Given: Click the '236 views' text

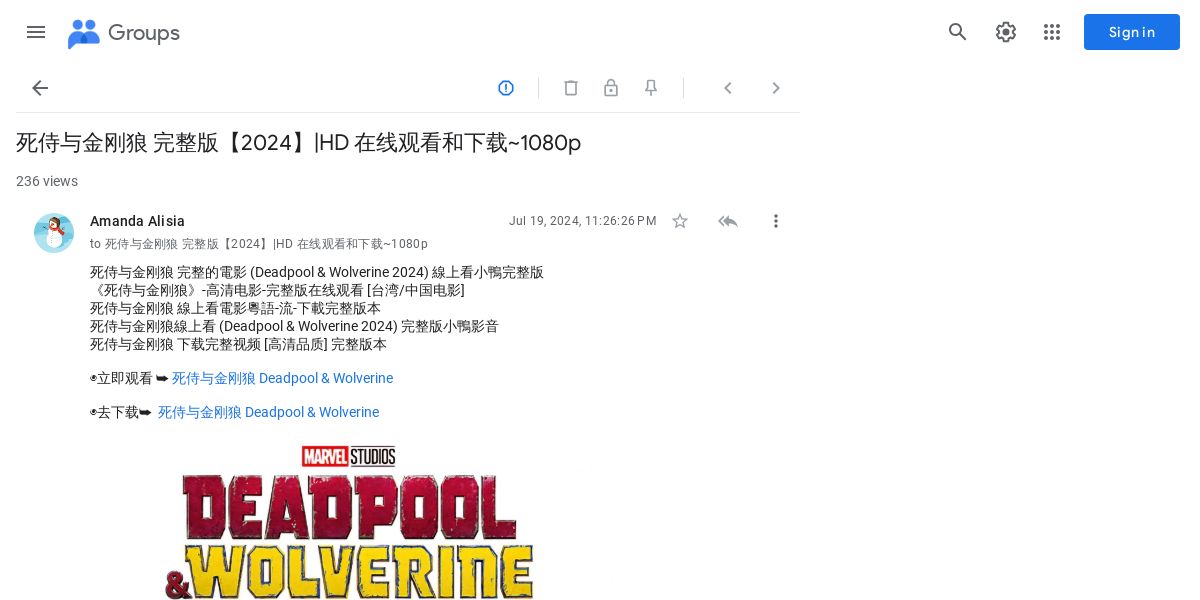Looking at the screenshot, I should click(x=47, y=181).
